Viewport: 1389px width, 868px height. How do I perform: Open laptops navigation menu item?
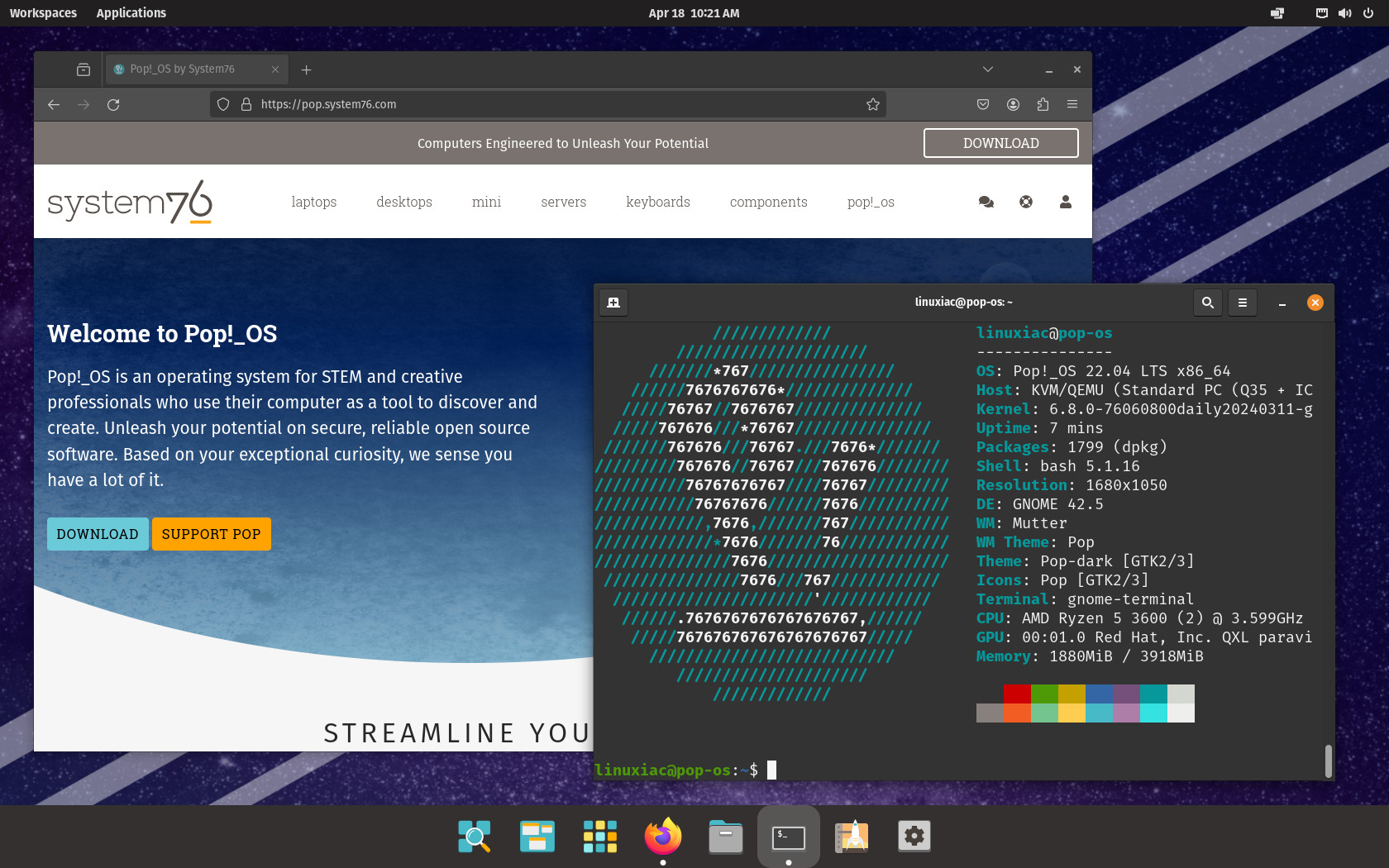[x=313, y=202]
